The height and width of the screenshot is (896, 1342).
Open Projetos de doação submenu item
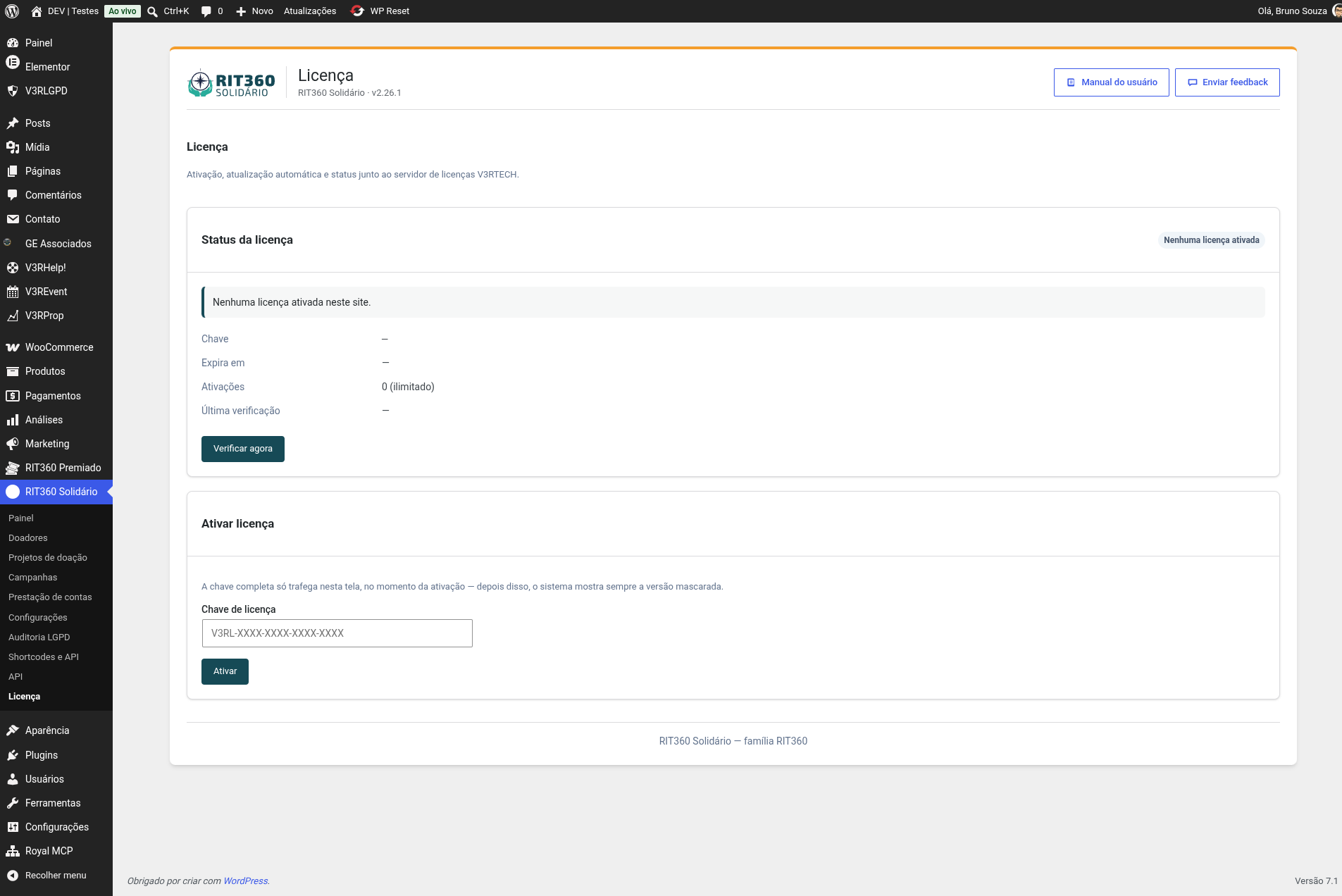48,558
